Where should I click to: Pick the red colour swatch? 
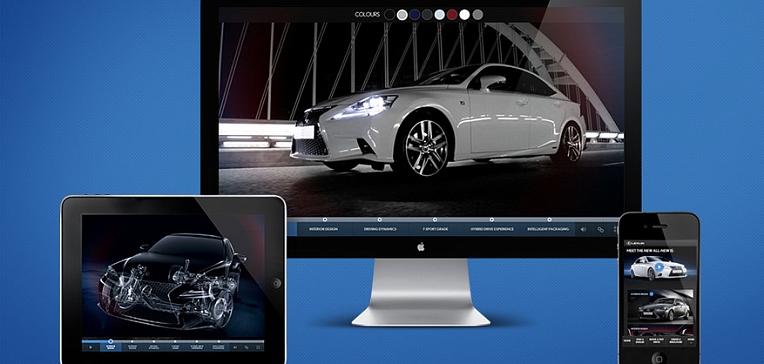click(452, 15)
